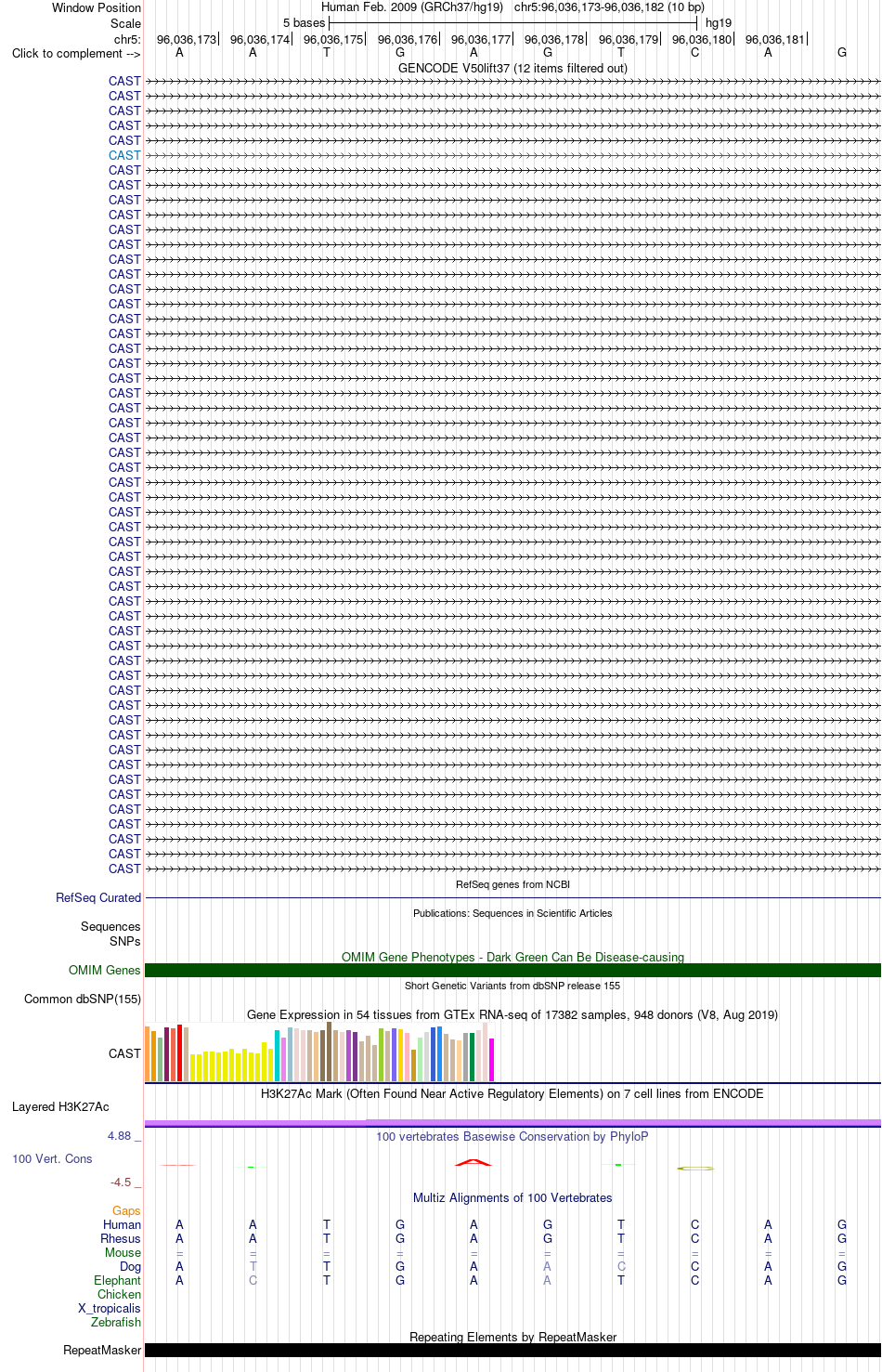Click the hg19 label beside the scale bar
This screenshot has width=882, height=1372.
[719, 22]
